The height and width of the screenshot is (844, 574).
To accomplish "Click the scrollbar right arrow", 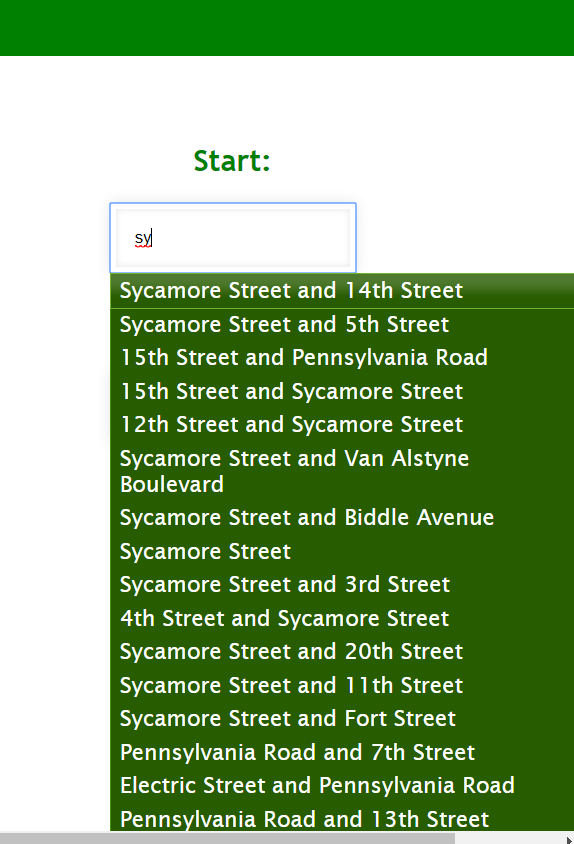I will pyautogui.click(x=569, y=839).
